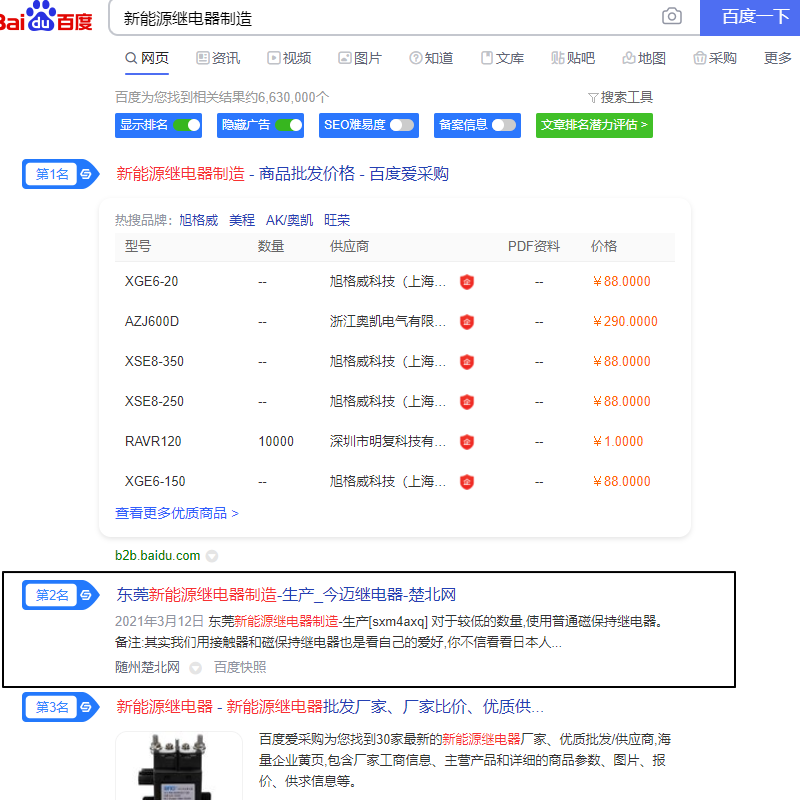This screenshot has height=800, width=800.
Task: Go to the 贴吧 tab
Action: click(573, 58)
